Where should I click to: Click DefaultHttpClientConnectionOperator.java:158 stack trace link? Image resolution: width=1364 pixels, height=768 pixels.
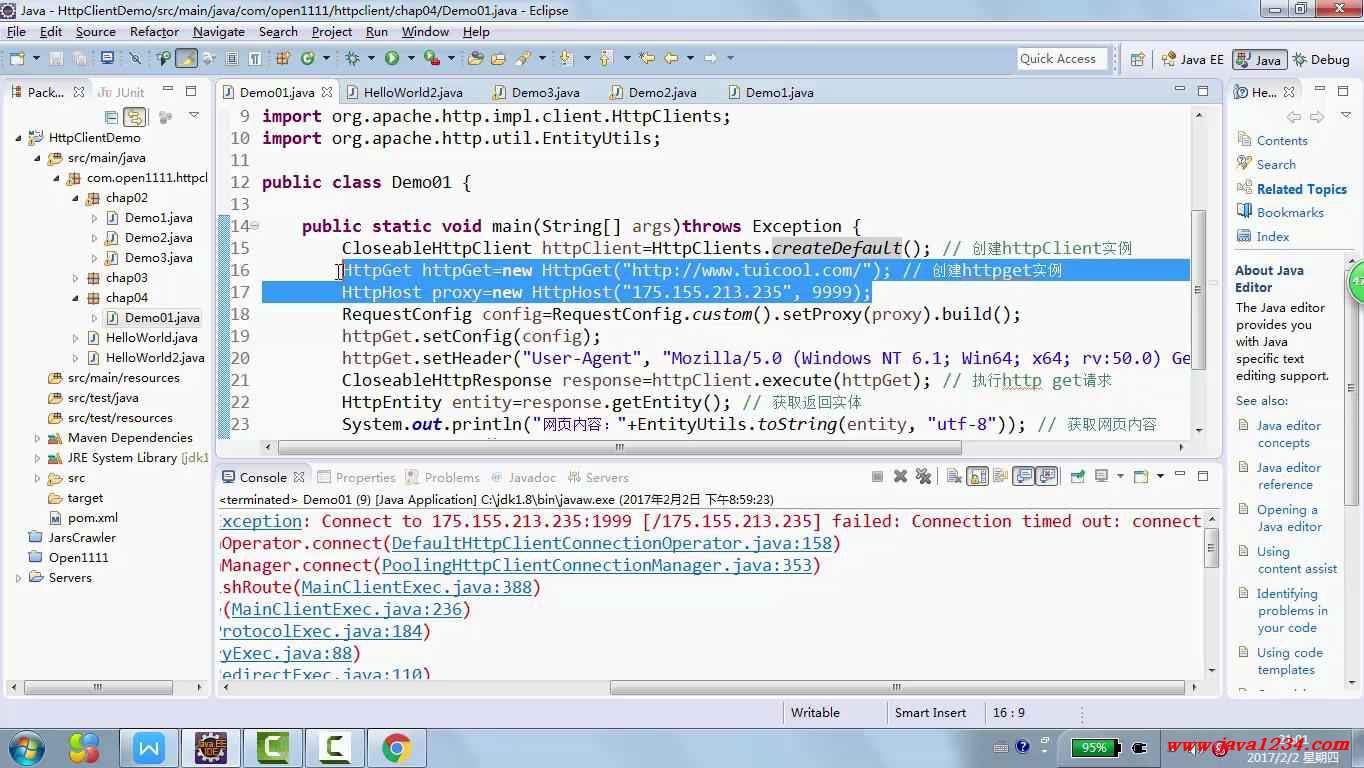[x=611, y=543]
